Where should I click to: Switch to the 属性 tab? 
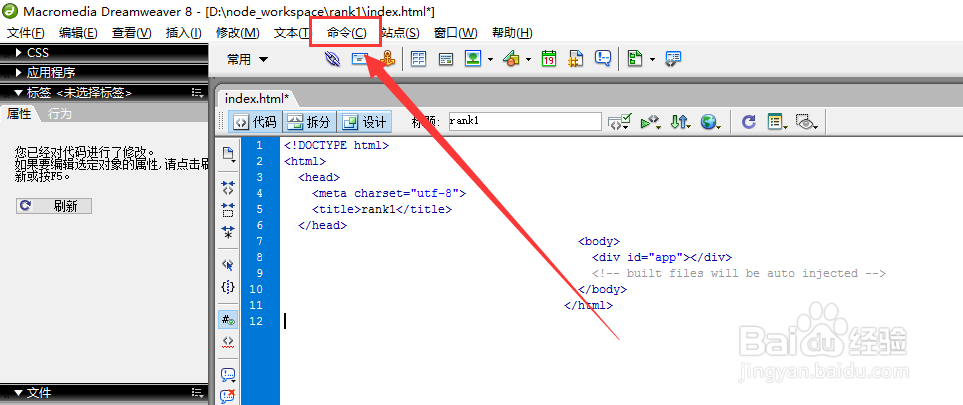[x=18, y=114]
